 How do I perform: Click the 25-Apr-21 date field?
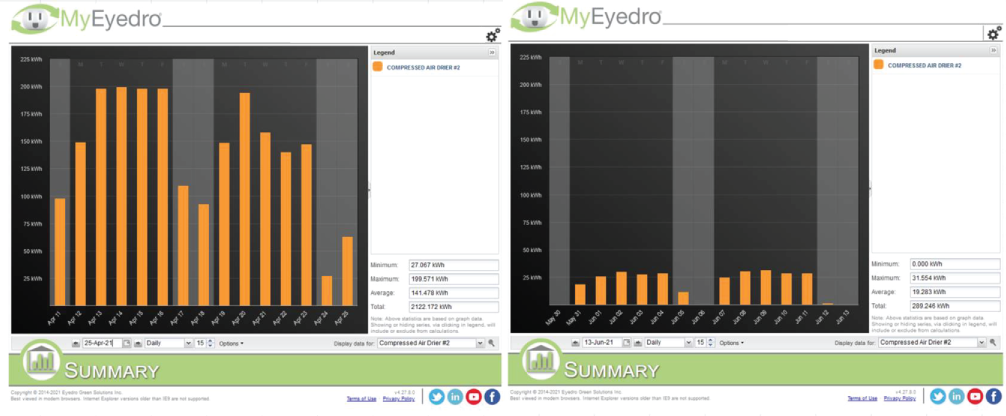tap(101, 343)
